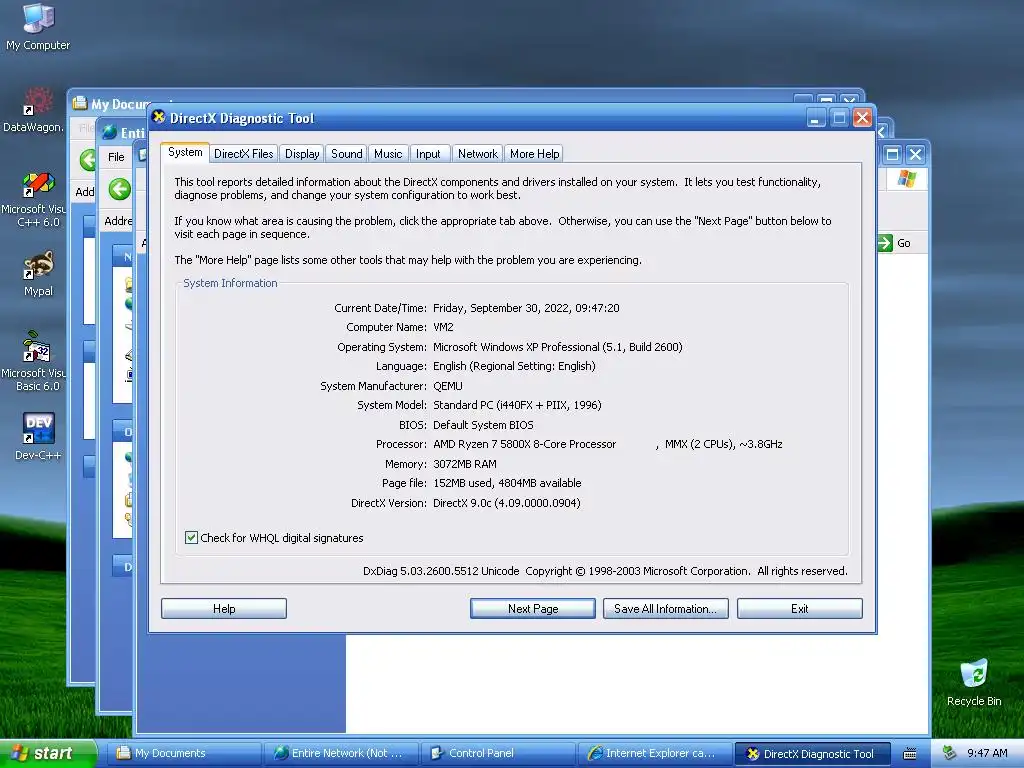Viewport: 1024px width, 768px height.
Task: Click the System Model value text
Action: (x=517, y=405)
